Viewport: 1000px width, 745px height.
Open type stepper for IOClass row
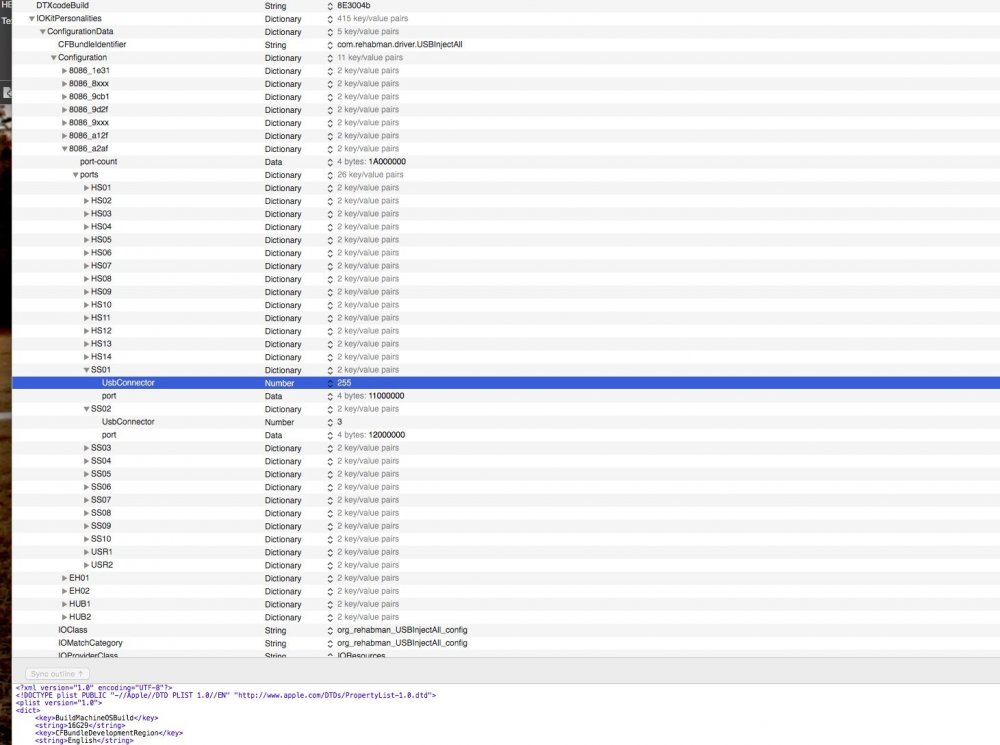point(330,630)
